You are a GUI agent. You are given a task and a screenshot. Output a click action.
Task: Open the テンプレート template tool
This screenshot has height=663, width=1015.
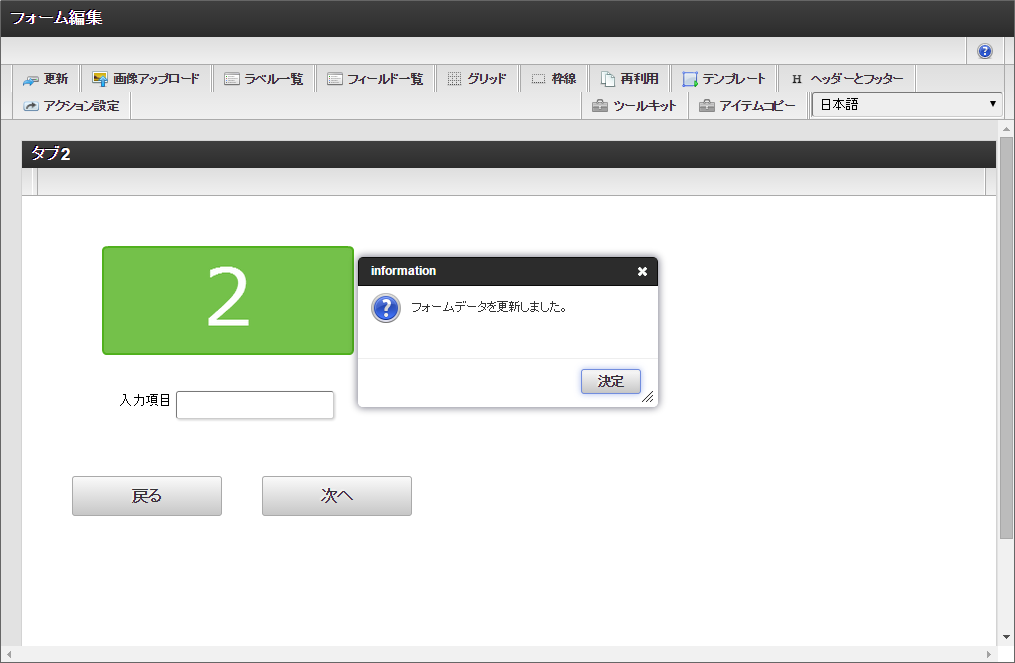click(724, 79)
